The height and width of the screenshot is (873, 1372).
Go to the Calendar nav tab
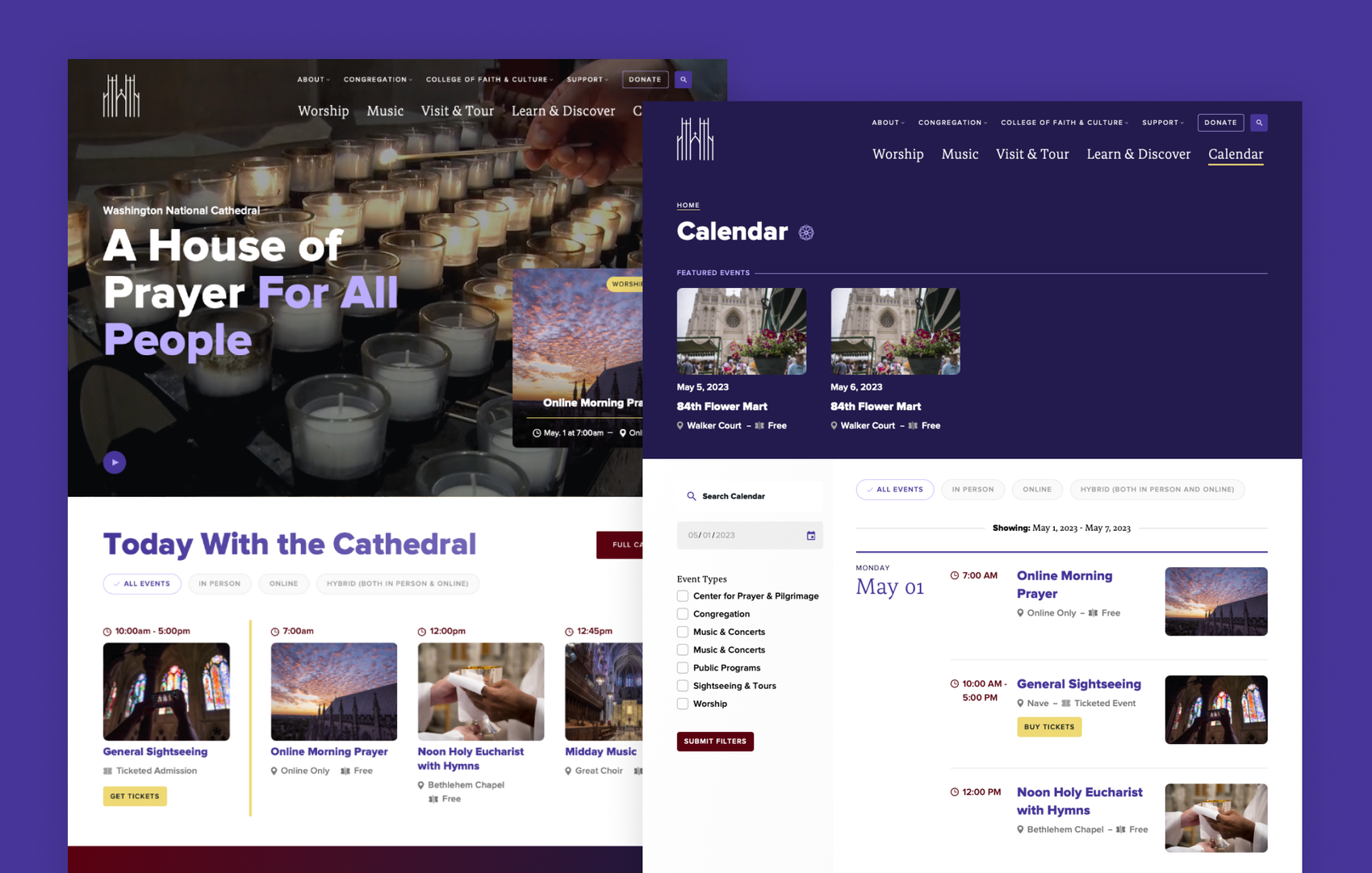[x=1235, y=154]
